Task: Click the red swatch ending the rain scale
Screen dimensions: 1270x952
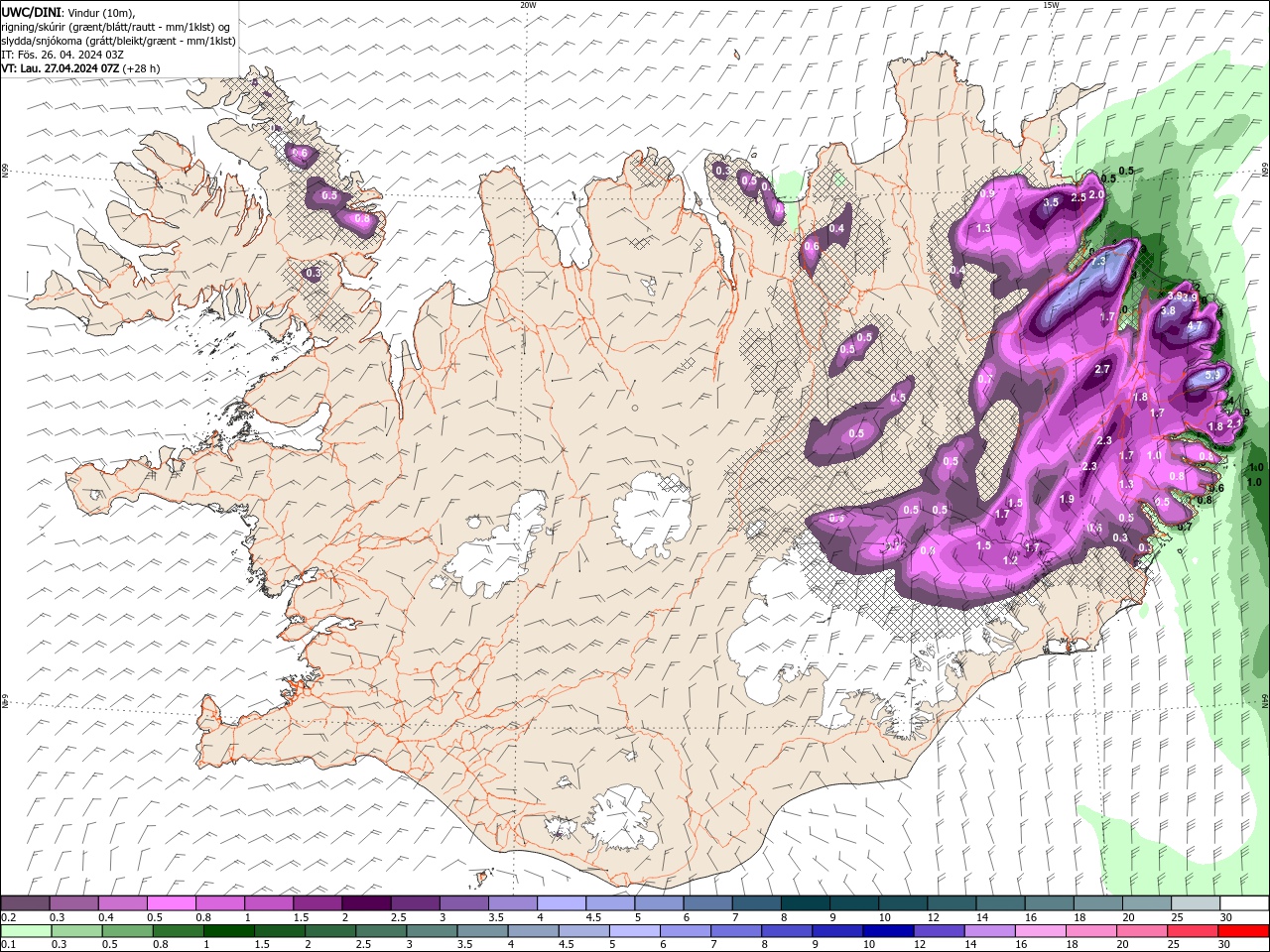Action: coord(1243,931)
